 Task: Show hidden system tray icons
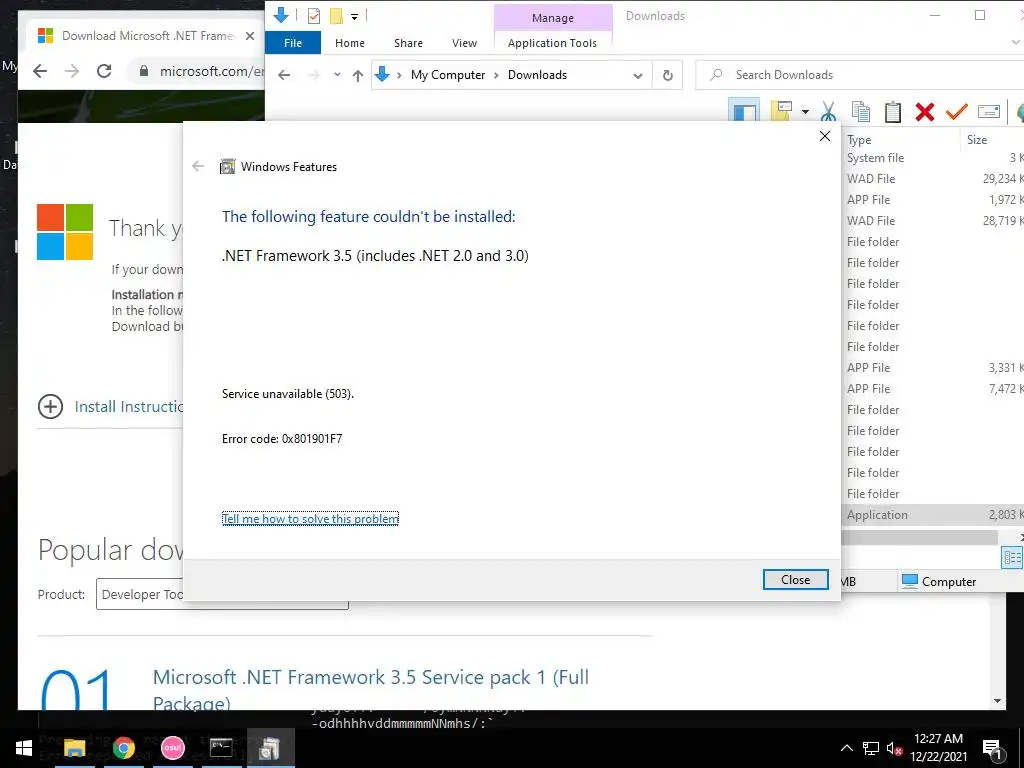846,748
